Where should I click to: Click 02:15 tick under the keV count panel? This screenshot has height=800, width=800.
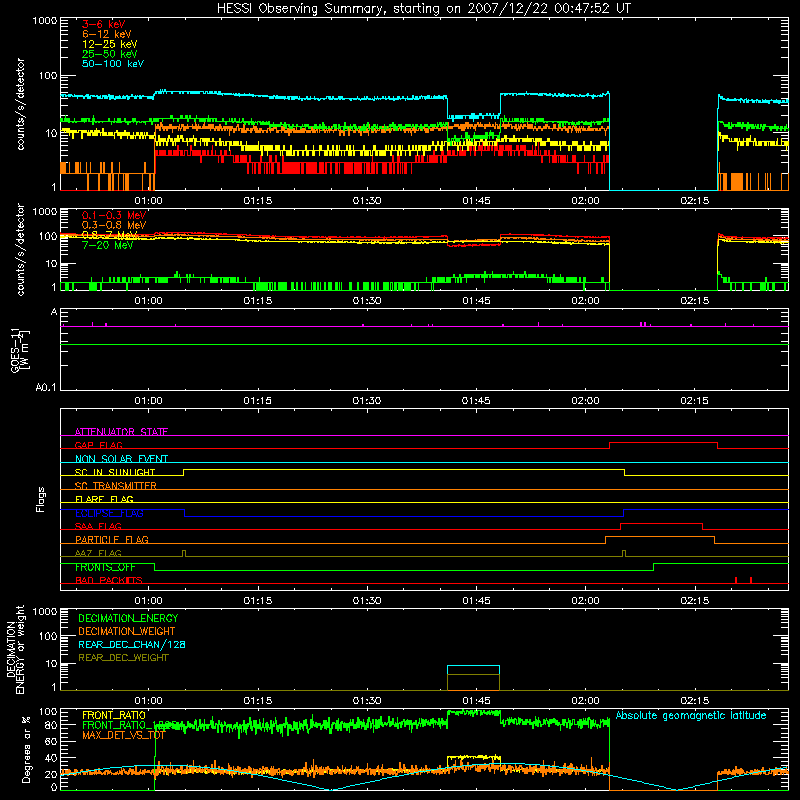pyautogui.click(x=694, y=201)
